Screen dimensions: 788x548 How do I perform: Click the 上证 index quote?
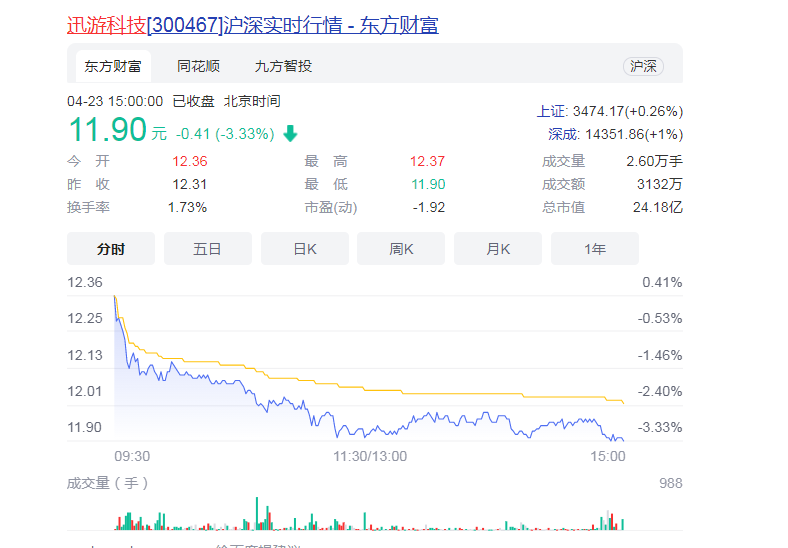click(x=610, y=111)
